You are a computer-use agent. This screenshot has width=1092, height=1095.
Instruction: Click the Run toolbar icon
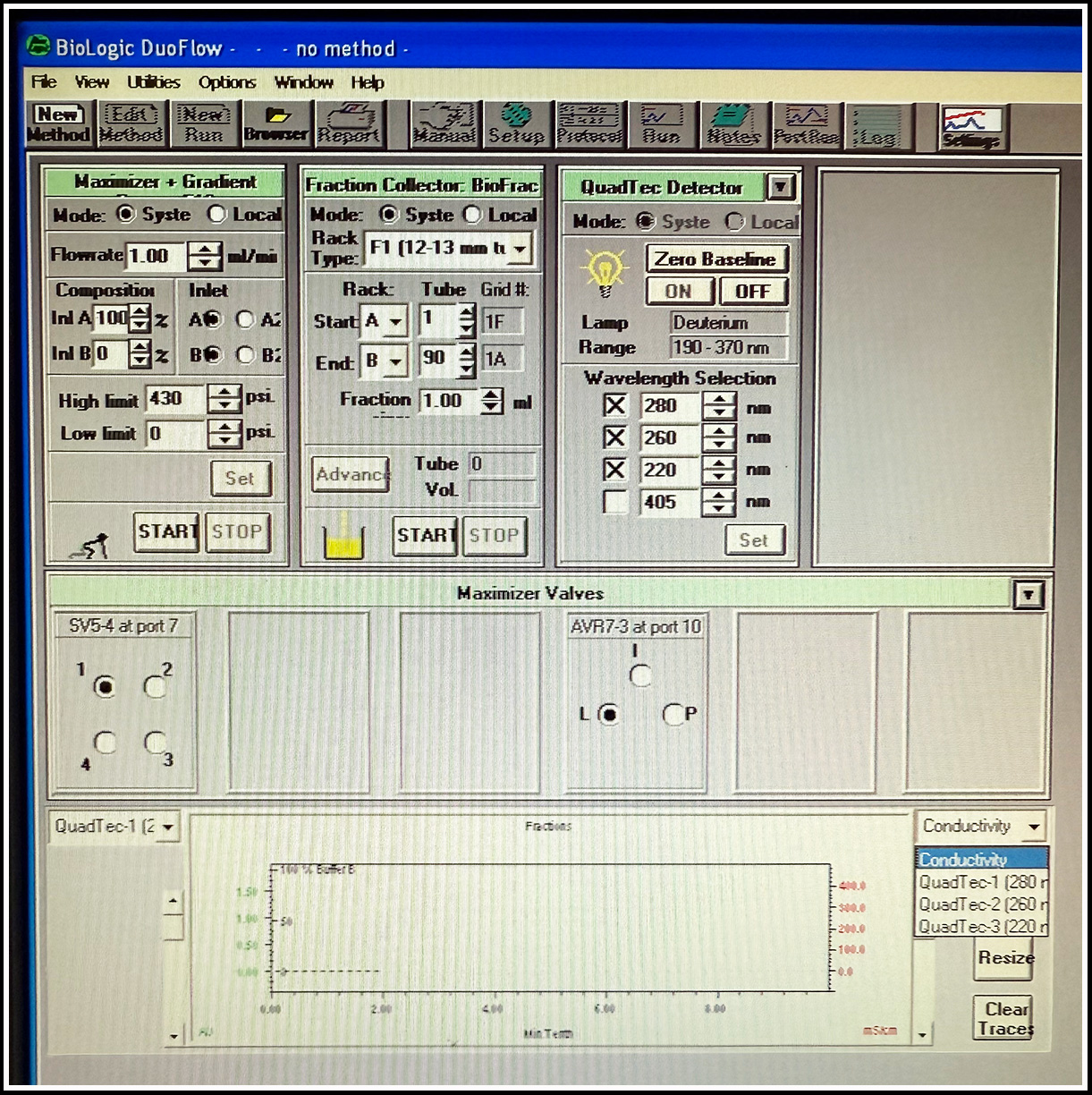662,124
